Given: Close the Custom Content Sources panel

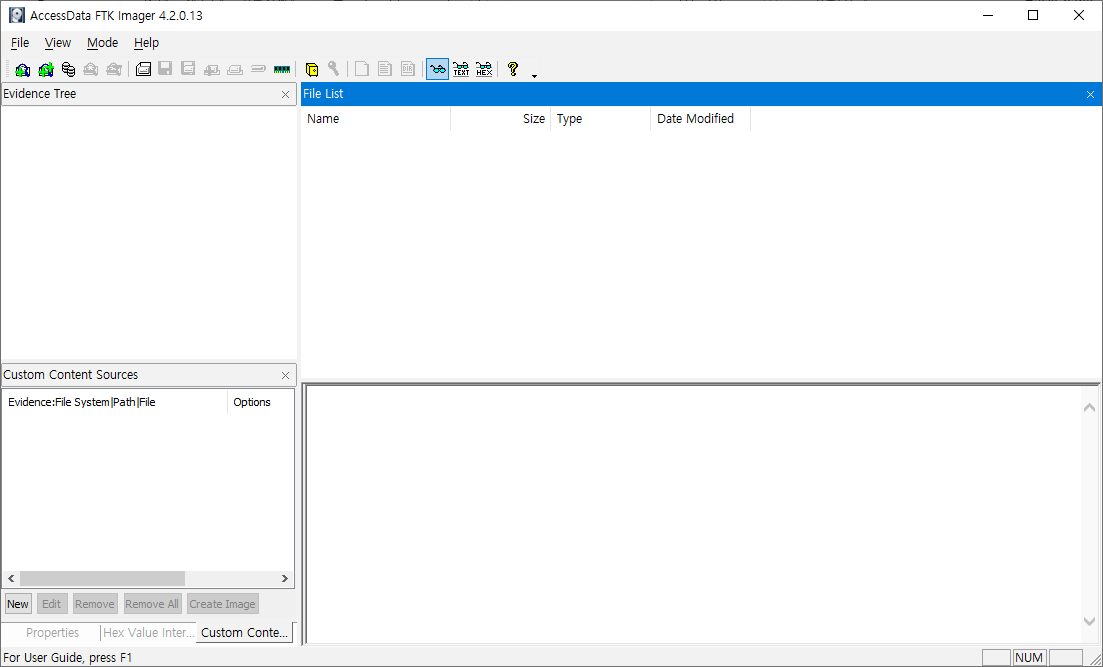Looking at the screenshot, I should point(286,376).
